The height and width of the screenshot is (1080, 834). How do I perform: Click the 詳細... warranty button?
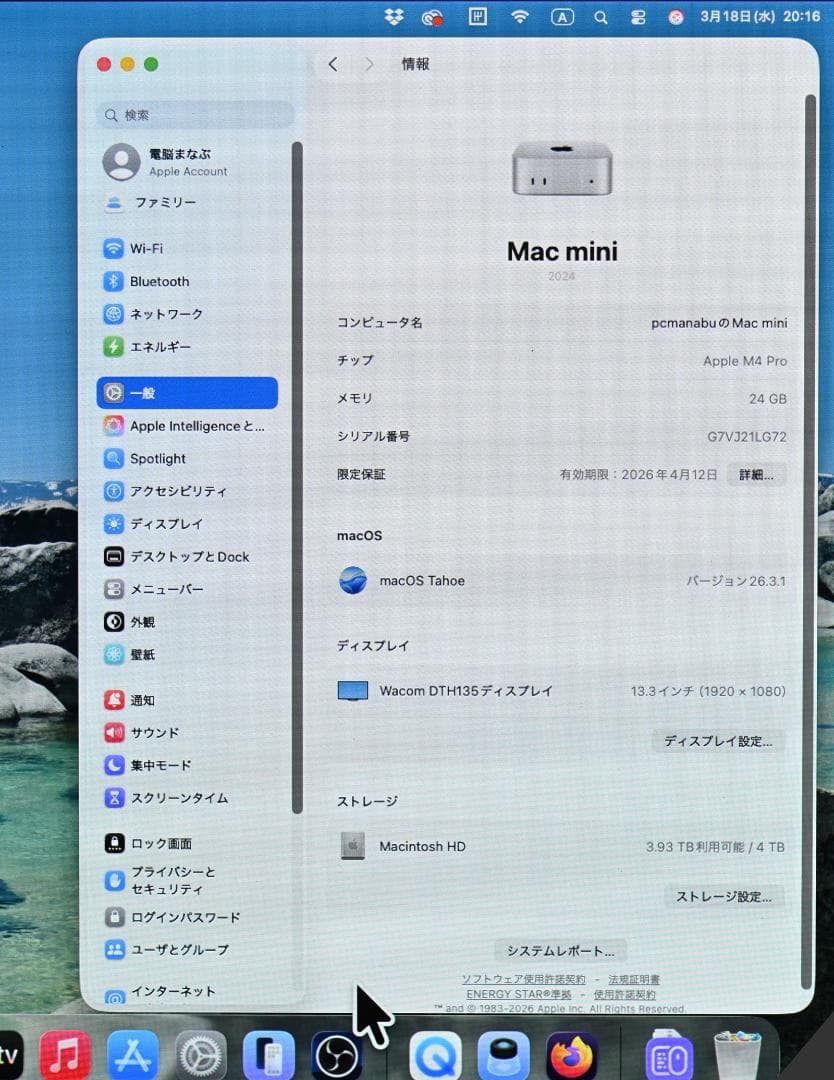click(755, 475)
